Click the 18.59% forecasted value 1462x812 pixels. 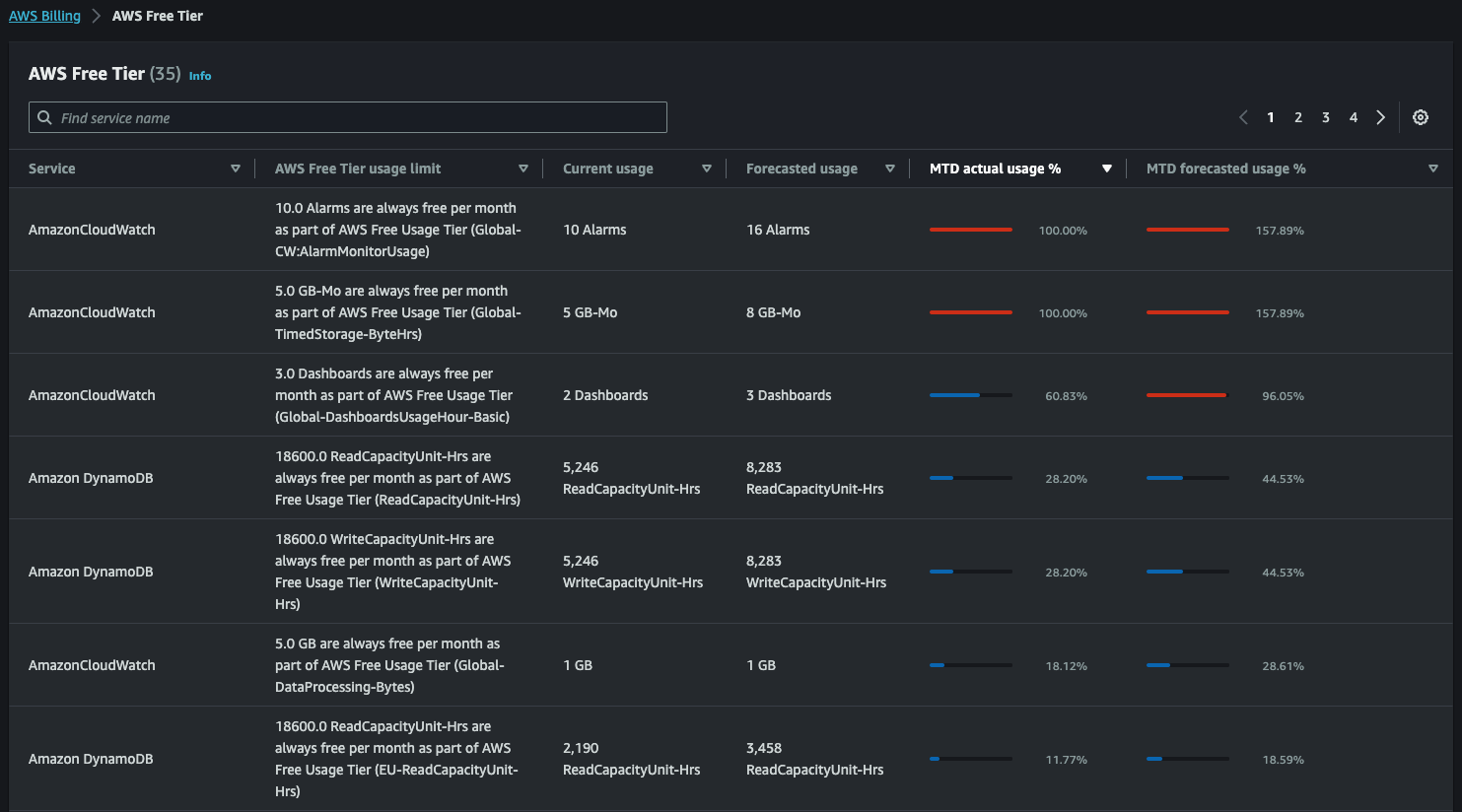pyautogui.click(x=1284, y=760)
